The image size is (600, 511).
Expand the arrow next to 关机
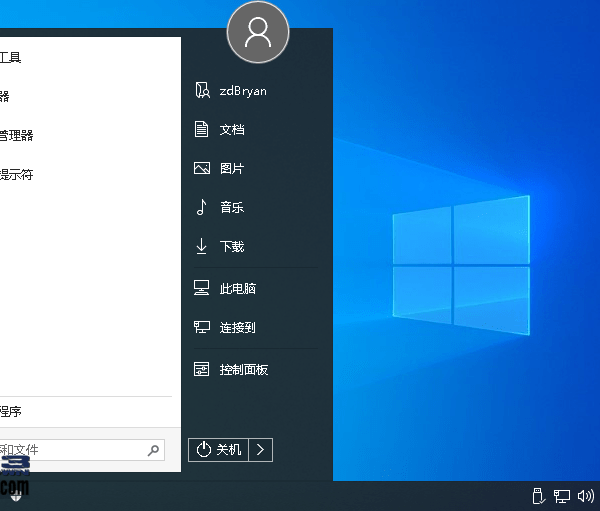pyautogui.click(x=260, y=450)
